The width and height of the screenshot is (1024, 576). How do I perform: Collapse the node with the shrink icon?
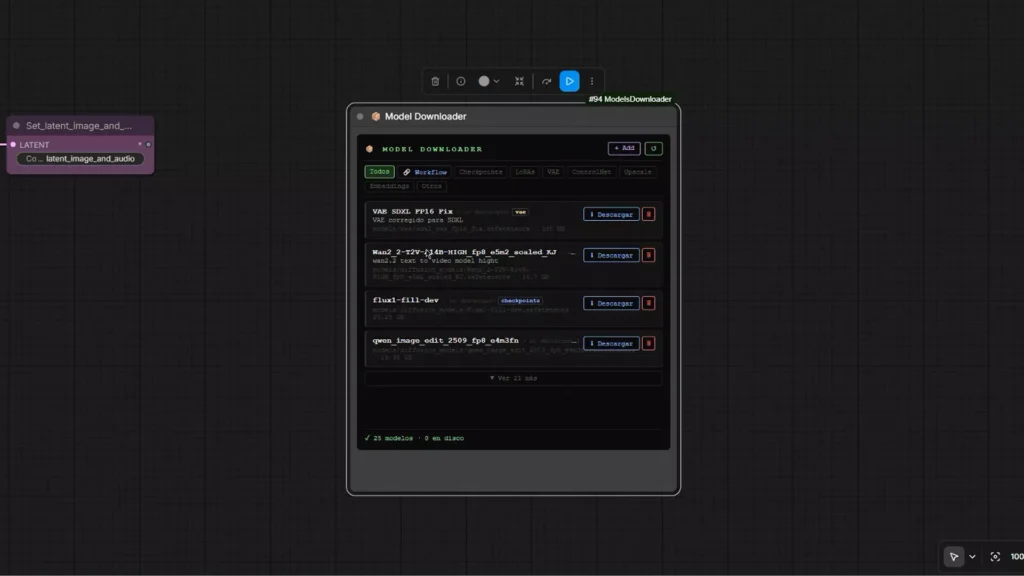point(519,82)
